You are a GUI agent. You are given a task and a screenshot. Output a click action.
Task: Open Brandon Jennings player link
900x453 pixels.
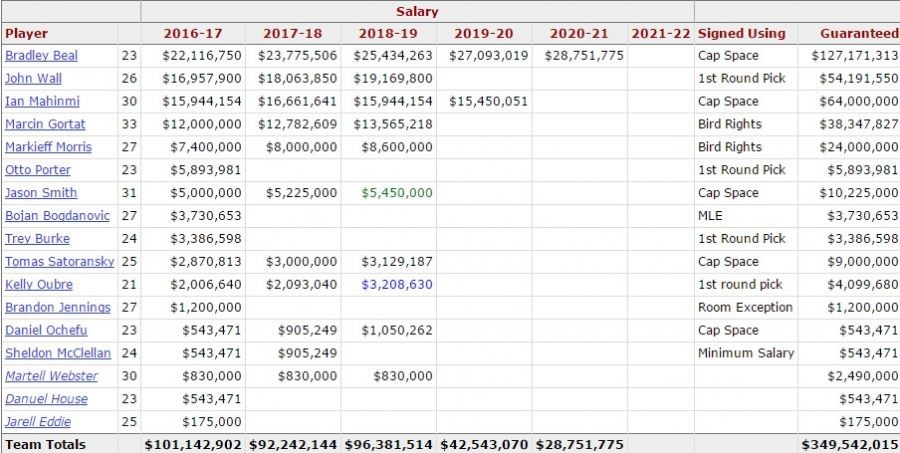58,308
